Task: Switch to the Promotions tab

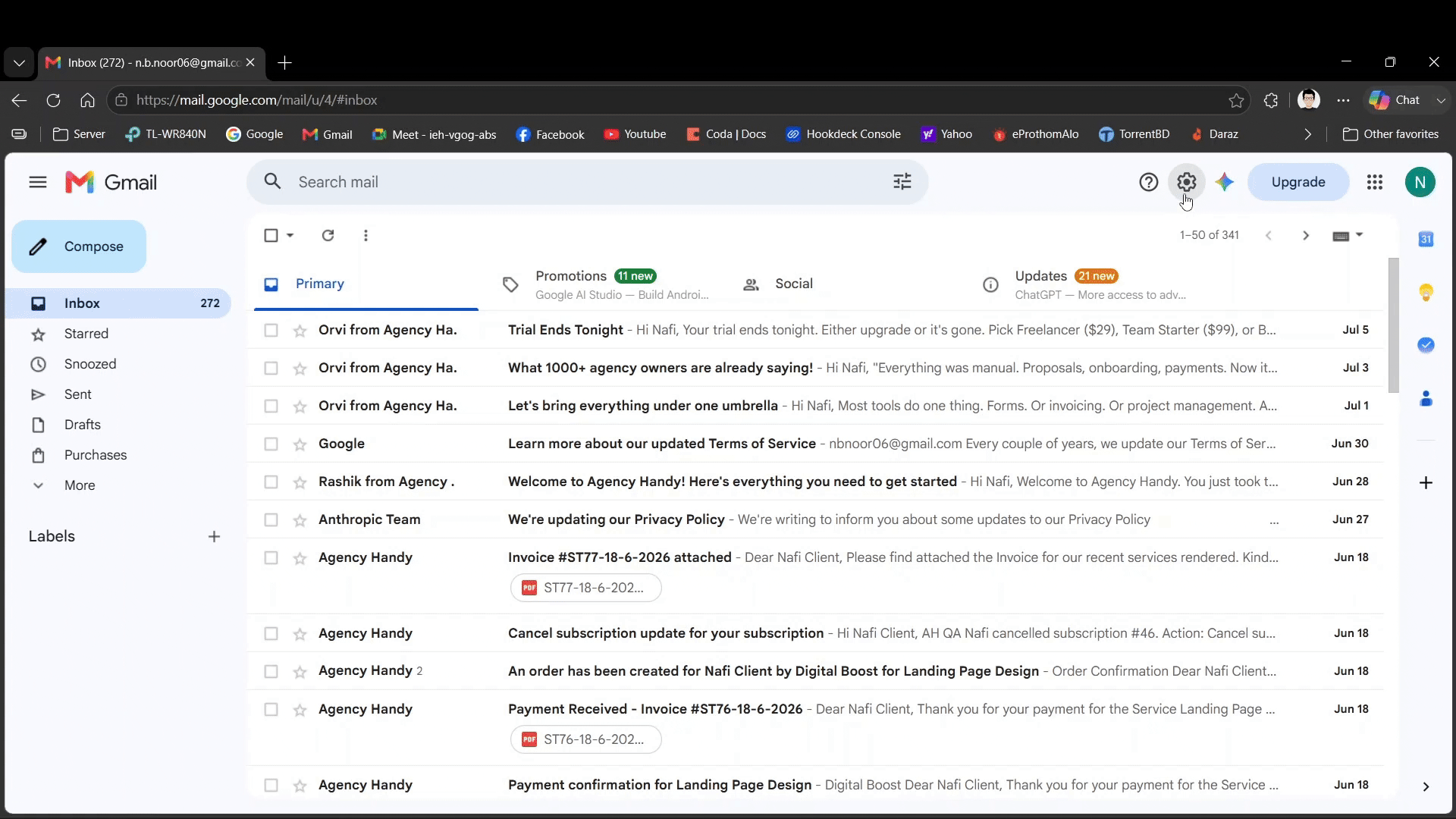Action: click(x=607, y=284)
